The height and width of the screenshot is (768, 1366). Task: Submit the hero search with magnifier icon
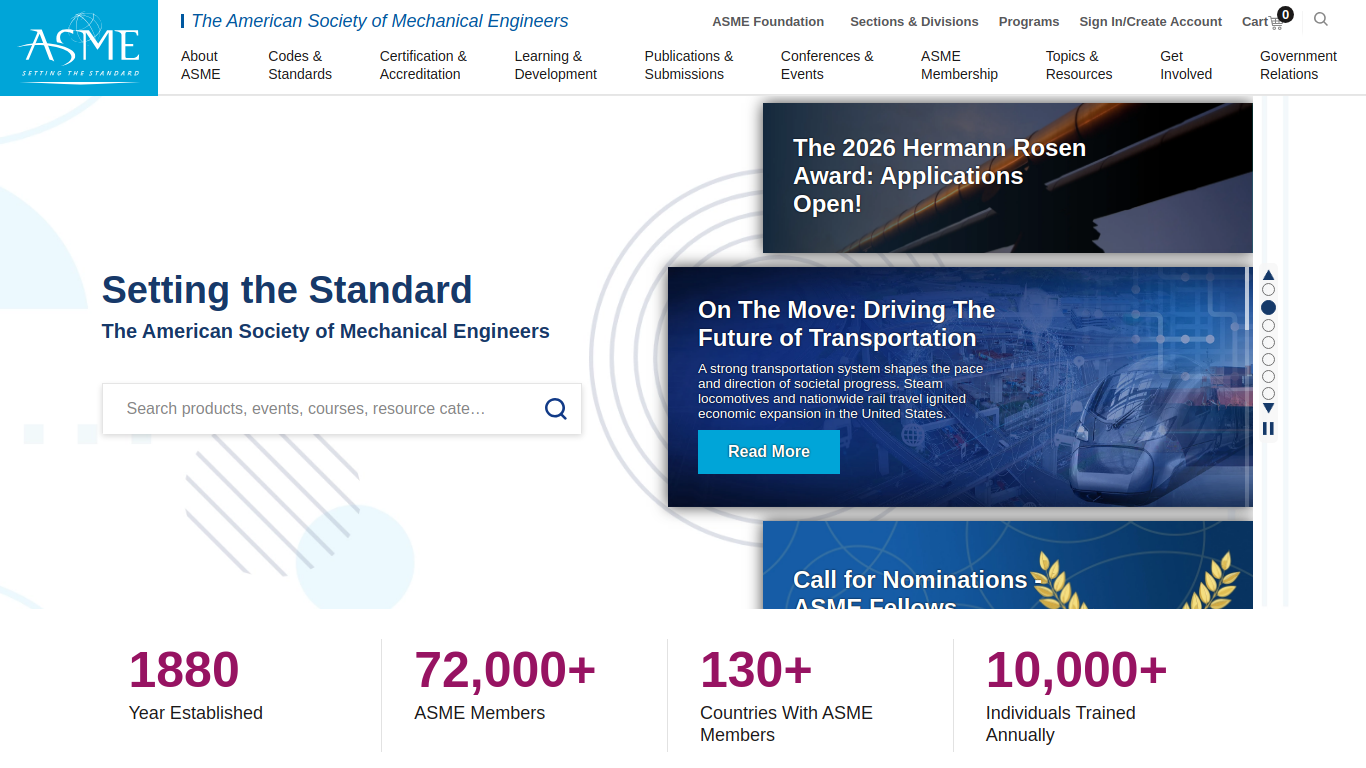(x=556, y=408)
